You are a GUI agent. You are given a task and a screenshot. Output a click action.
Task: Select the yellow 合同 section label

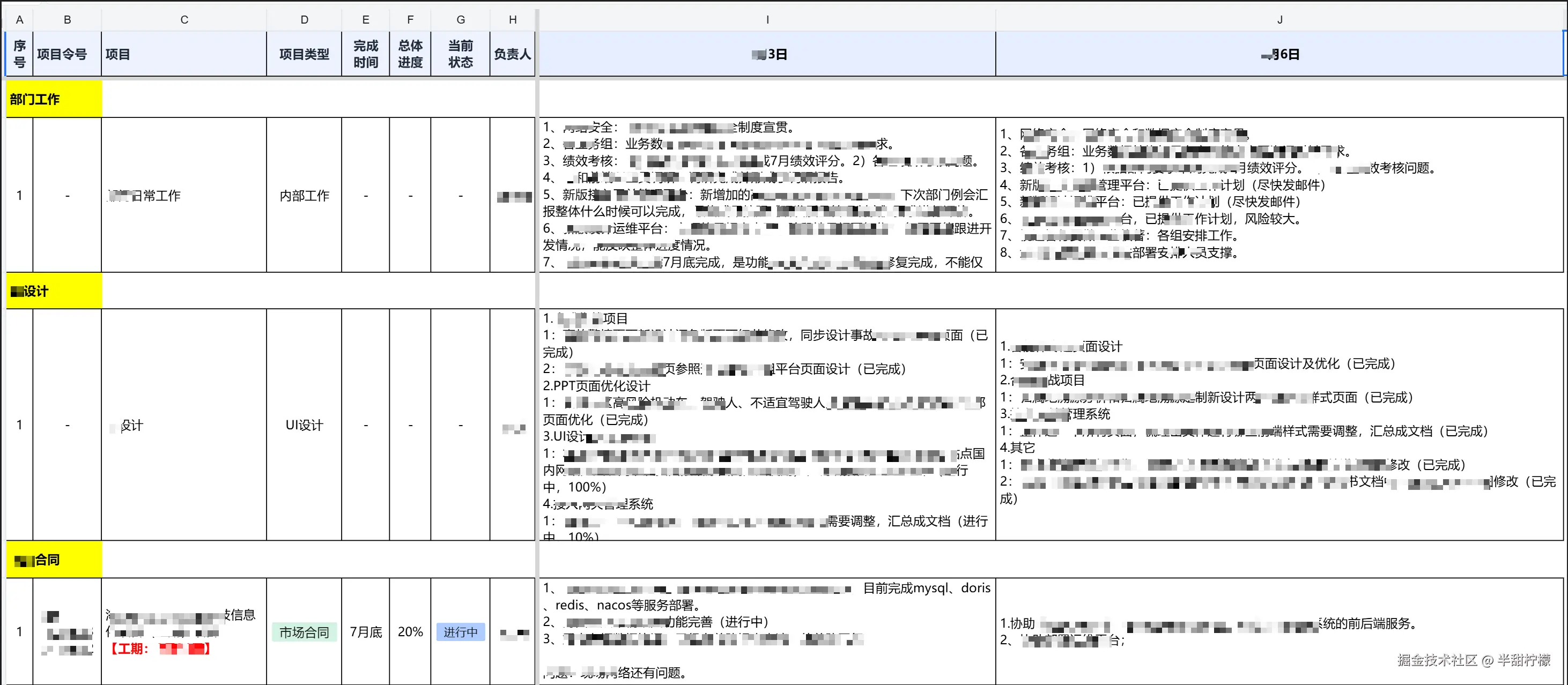point(54,560)
